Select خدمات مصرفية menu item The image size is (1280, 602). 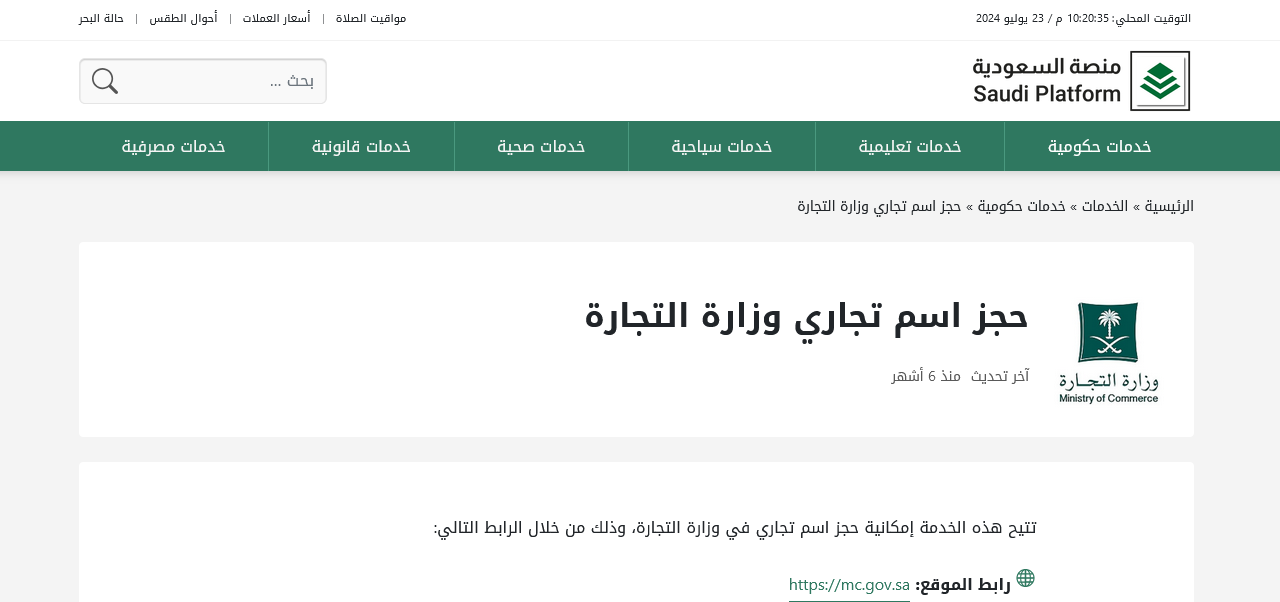coord(174,147)
